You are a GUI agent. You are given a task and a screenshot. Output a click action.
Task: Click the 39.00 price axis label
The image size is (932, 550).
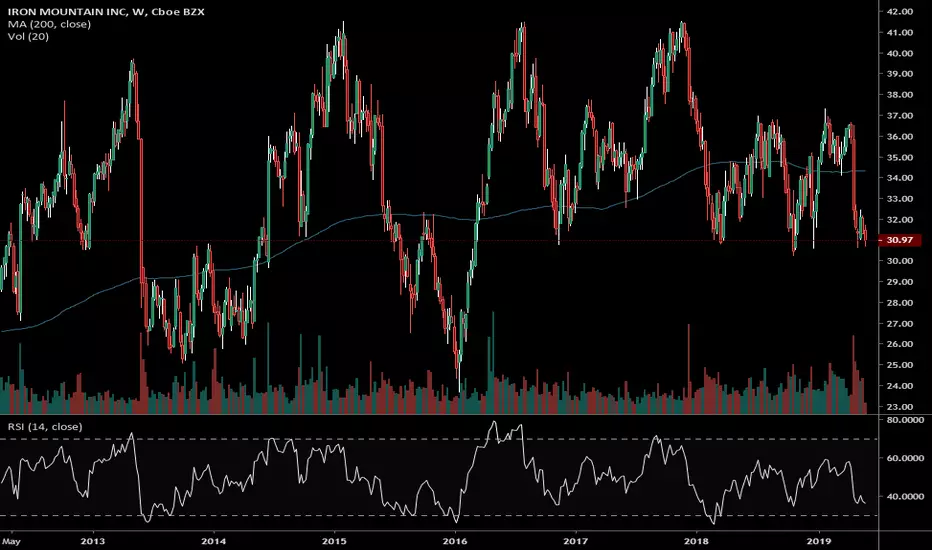click(x=899, y=74)
